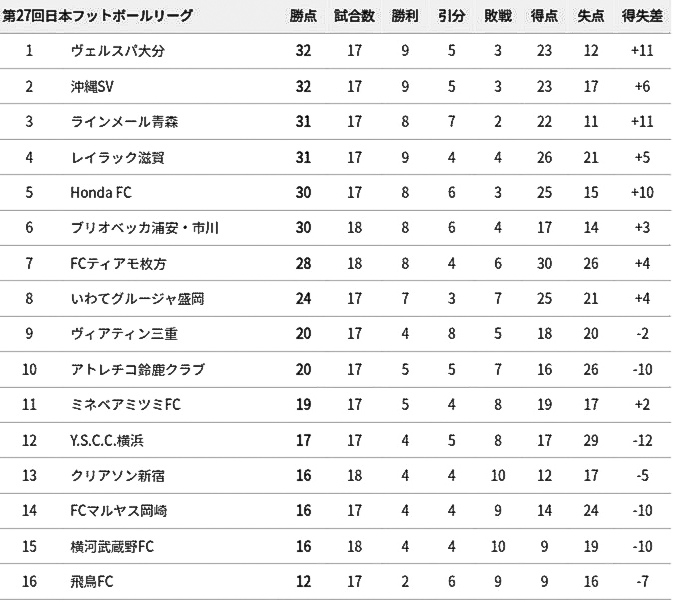Click クリアソン新宿 team name
Image resolution: width=673 pixels, height=602 pixels.
(x=118, y=475)
